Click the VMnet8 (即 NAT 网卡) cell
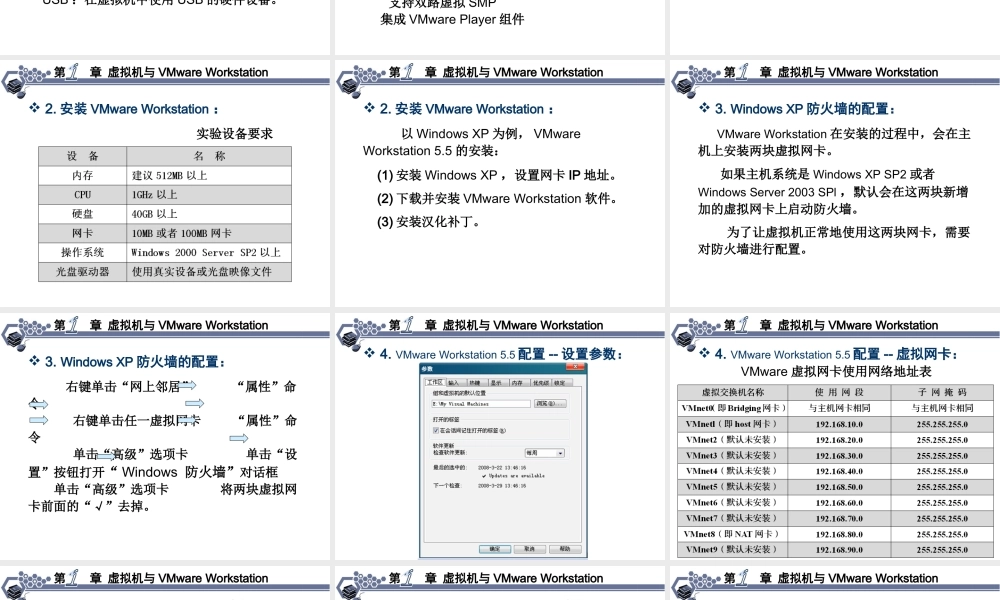The width and height of the screenshot is (1000, 600). pyautogui.click(x=733, y=534)
